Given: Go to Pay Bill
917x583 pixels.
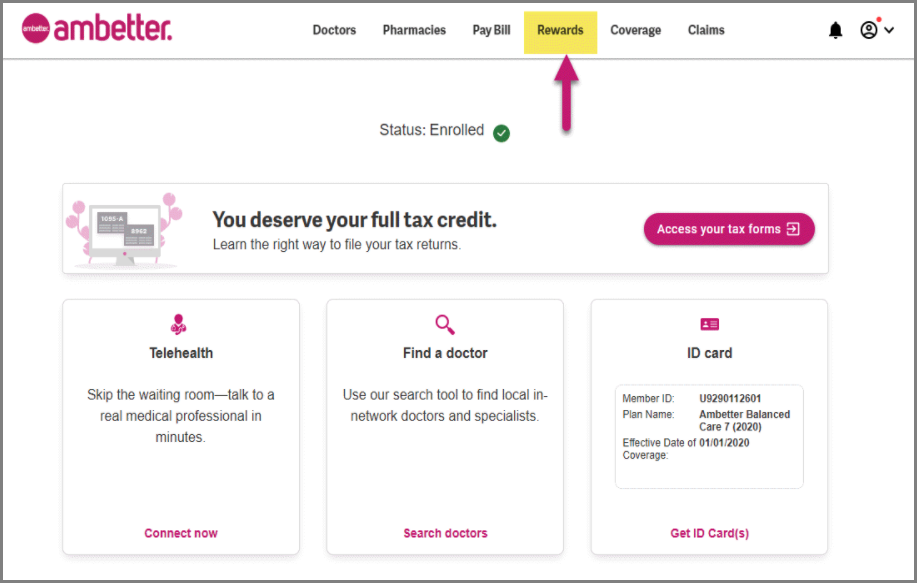Looking at the screenshot, I should (490, 30).
